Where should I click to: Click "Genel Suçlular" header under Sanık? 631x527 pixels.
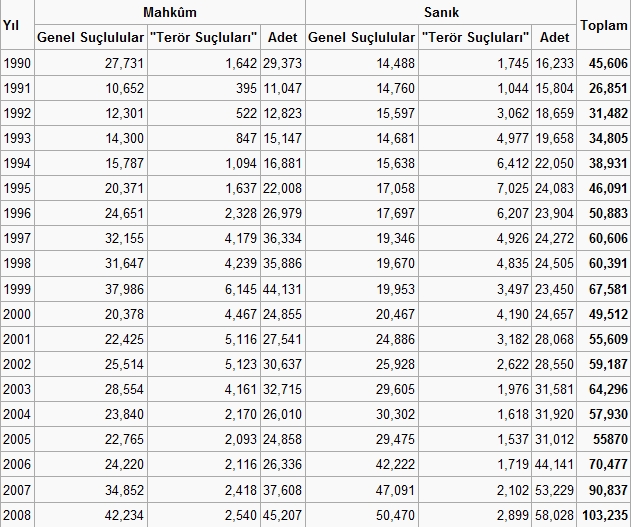(361, 37)
